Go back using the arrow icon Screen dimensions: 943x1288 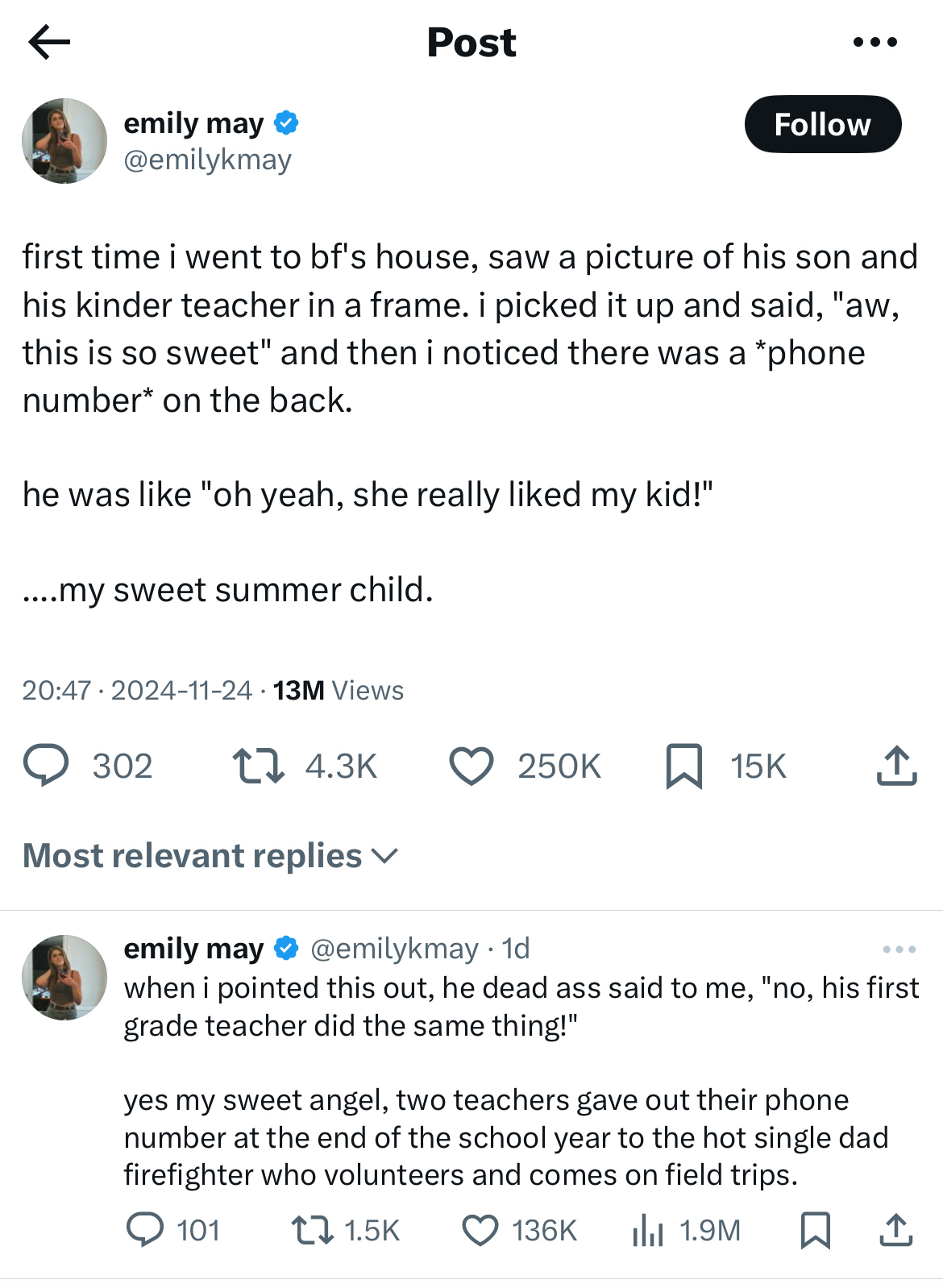pyautogui.click(x=49, y=42)
